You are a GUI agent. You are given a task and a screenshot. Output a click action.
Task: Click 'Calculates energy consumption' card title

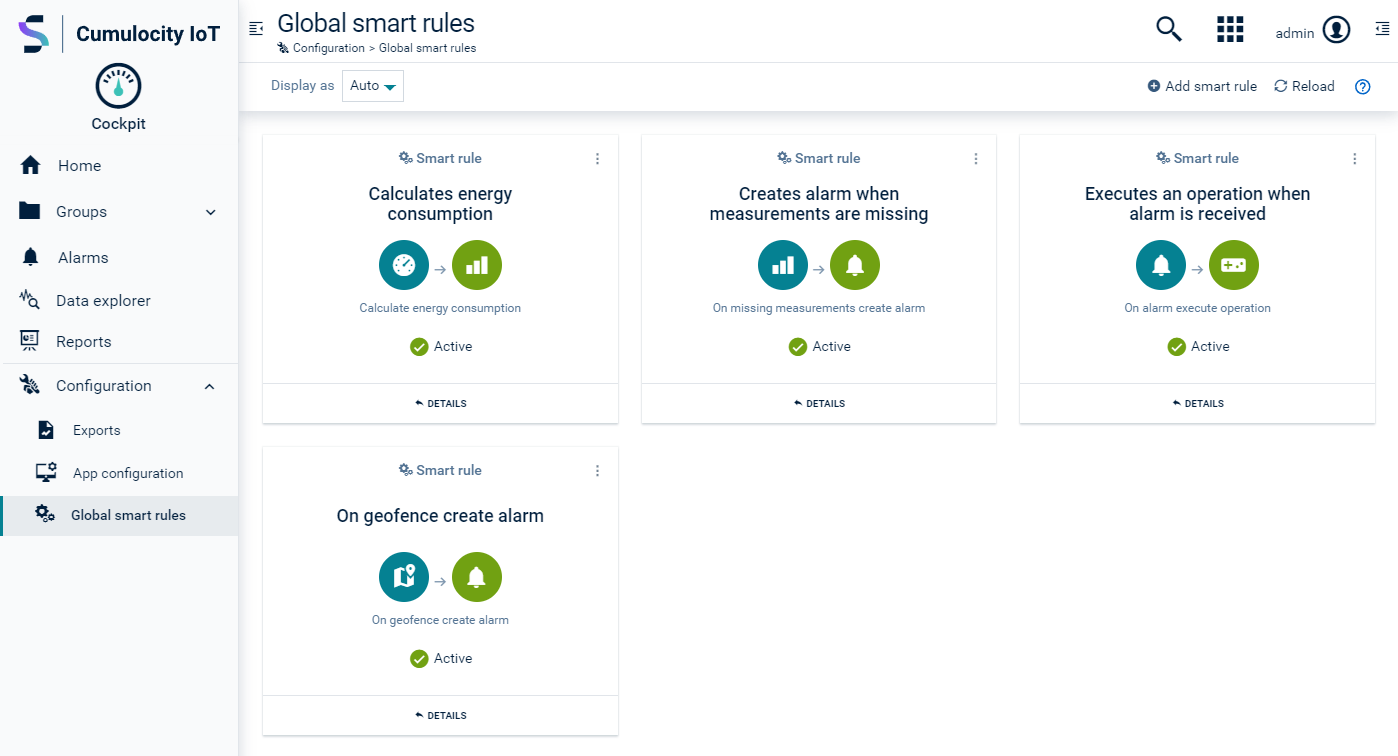click(x=440, y=204)
